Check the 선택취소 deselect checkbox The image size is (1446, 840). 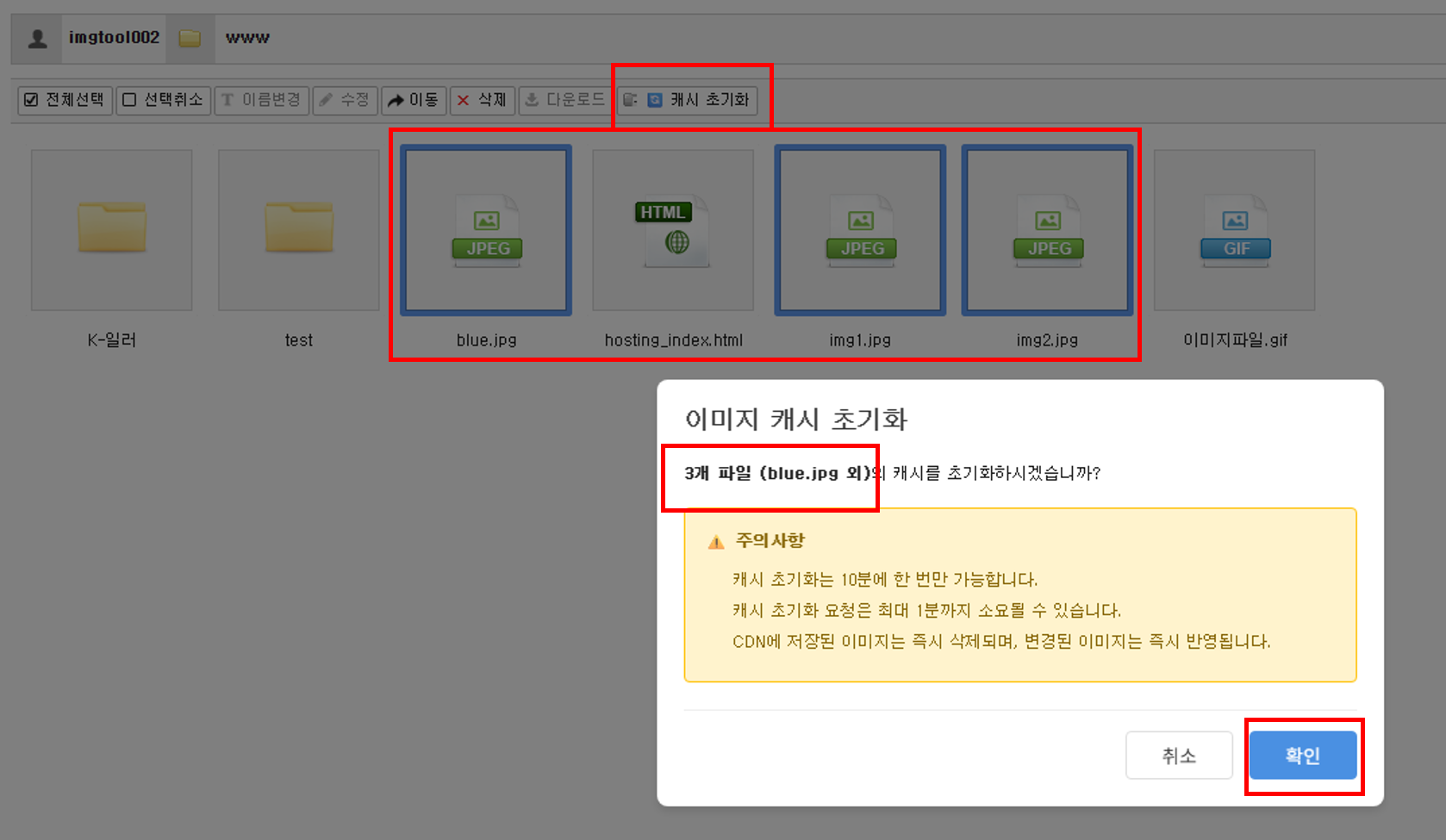click(x=129, y=100)
